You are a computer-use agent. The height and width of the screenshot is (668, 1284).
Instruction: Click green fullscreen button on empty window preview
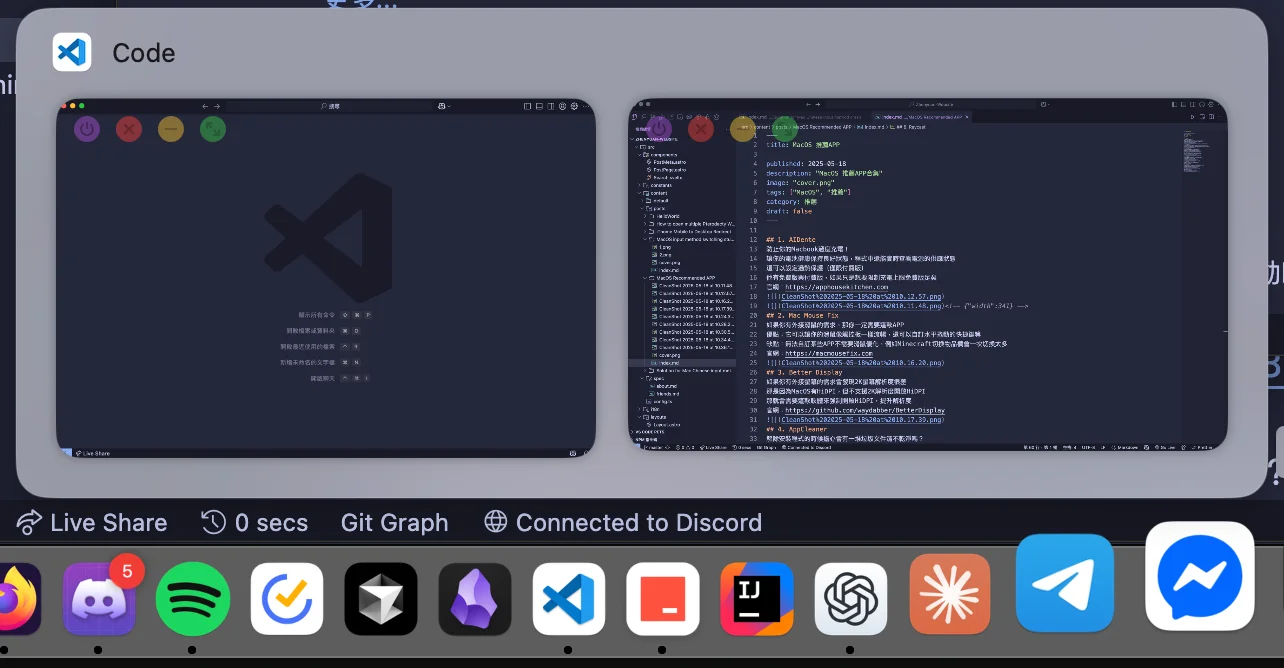pyautogui.click(x=212, y=129)
